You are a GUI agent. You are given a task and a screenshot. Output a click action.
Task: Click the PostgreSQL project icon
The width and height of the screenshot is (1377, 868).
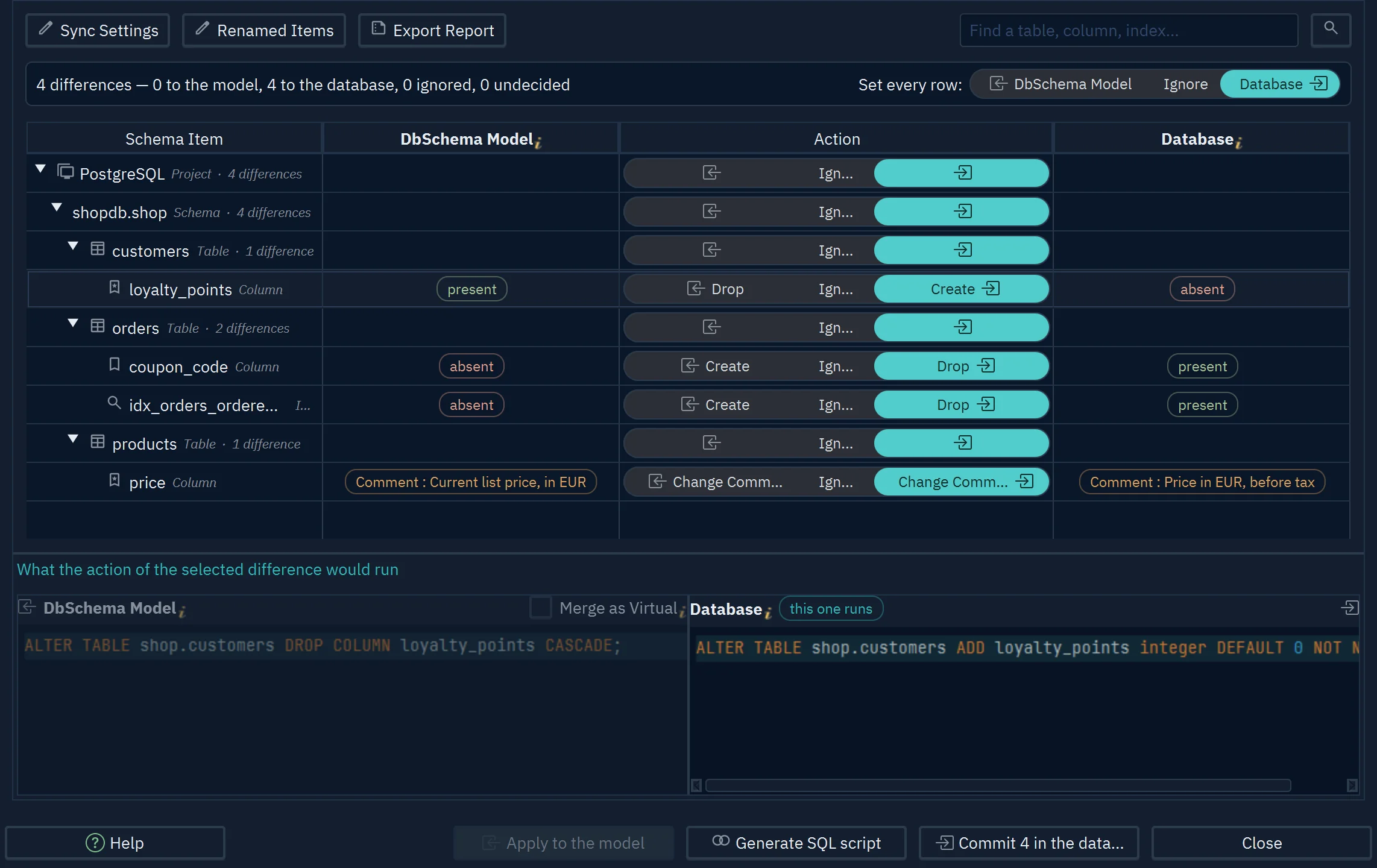click(x=65, y=172)
